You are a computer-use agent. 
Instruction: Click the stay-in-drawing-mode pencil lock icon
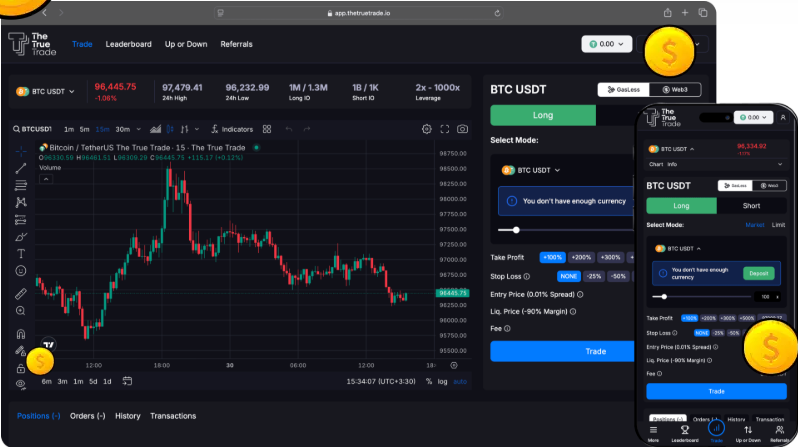(x=20, y=351)
